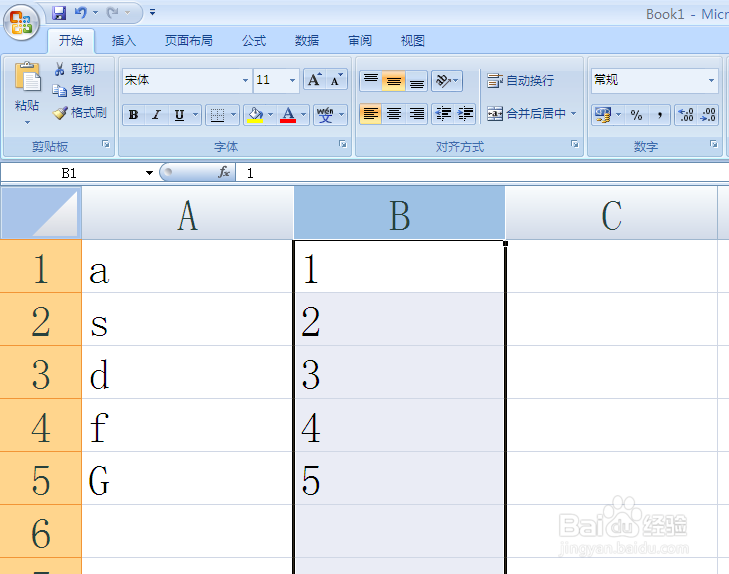Viewport: 729px width, 574px height.
Task: Click the Select All corner triangle
Action: tap(41, 213)
